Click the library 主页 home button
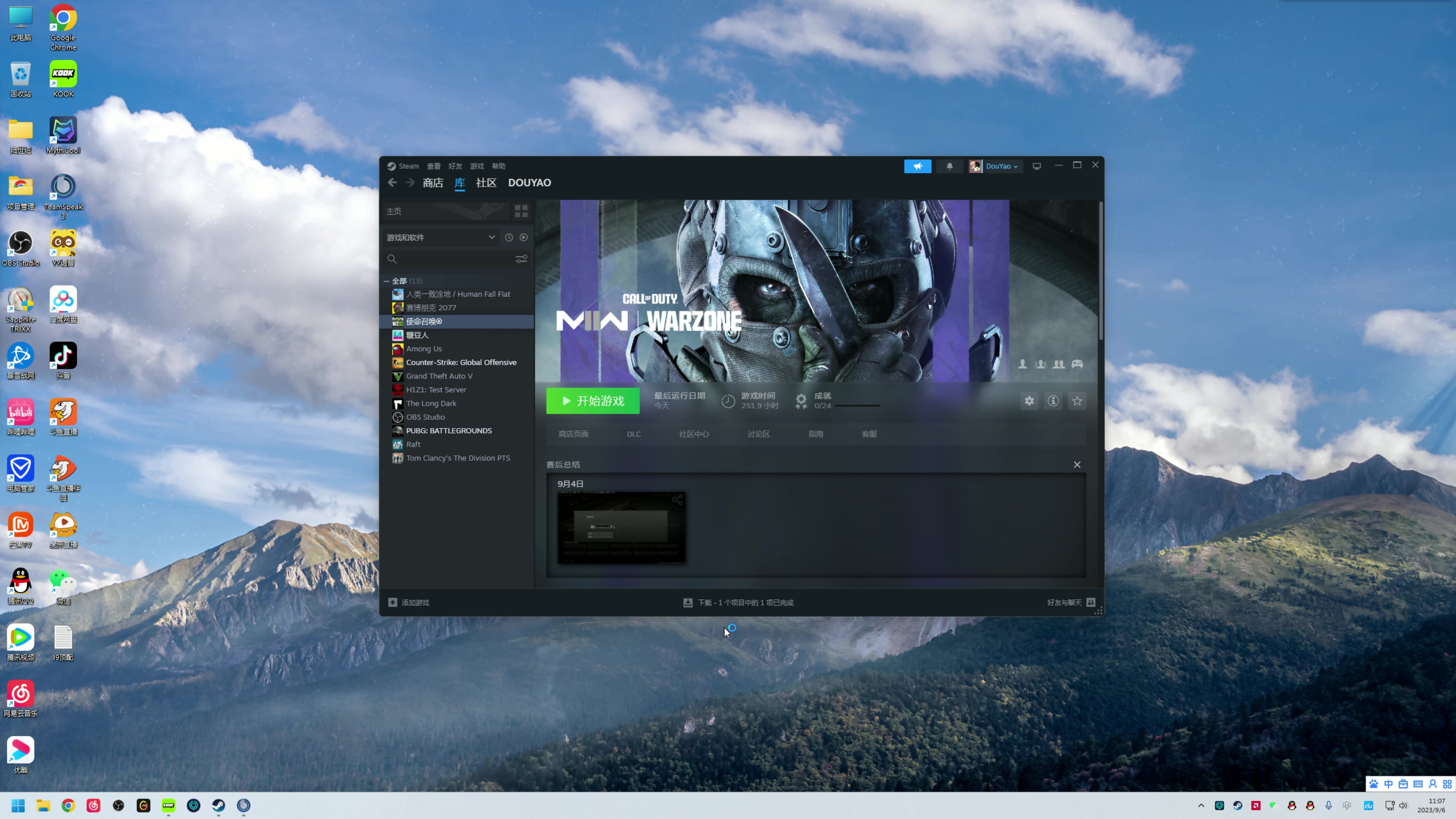Image resolution: width=1456 pixels, height=819 pixels. (x=447, y=212)
